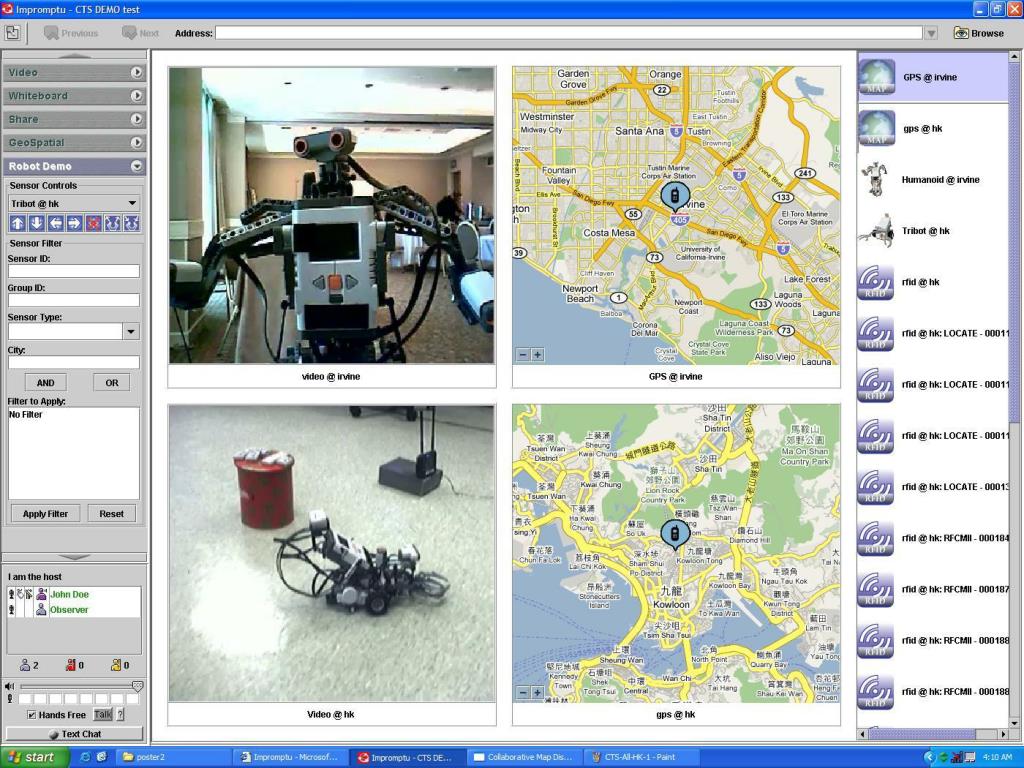This screenshot has width=1024, height=768.
Task: Expand the GeoSpatial panel
Action: pyautogui.click(x=136, y=142)
